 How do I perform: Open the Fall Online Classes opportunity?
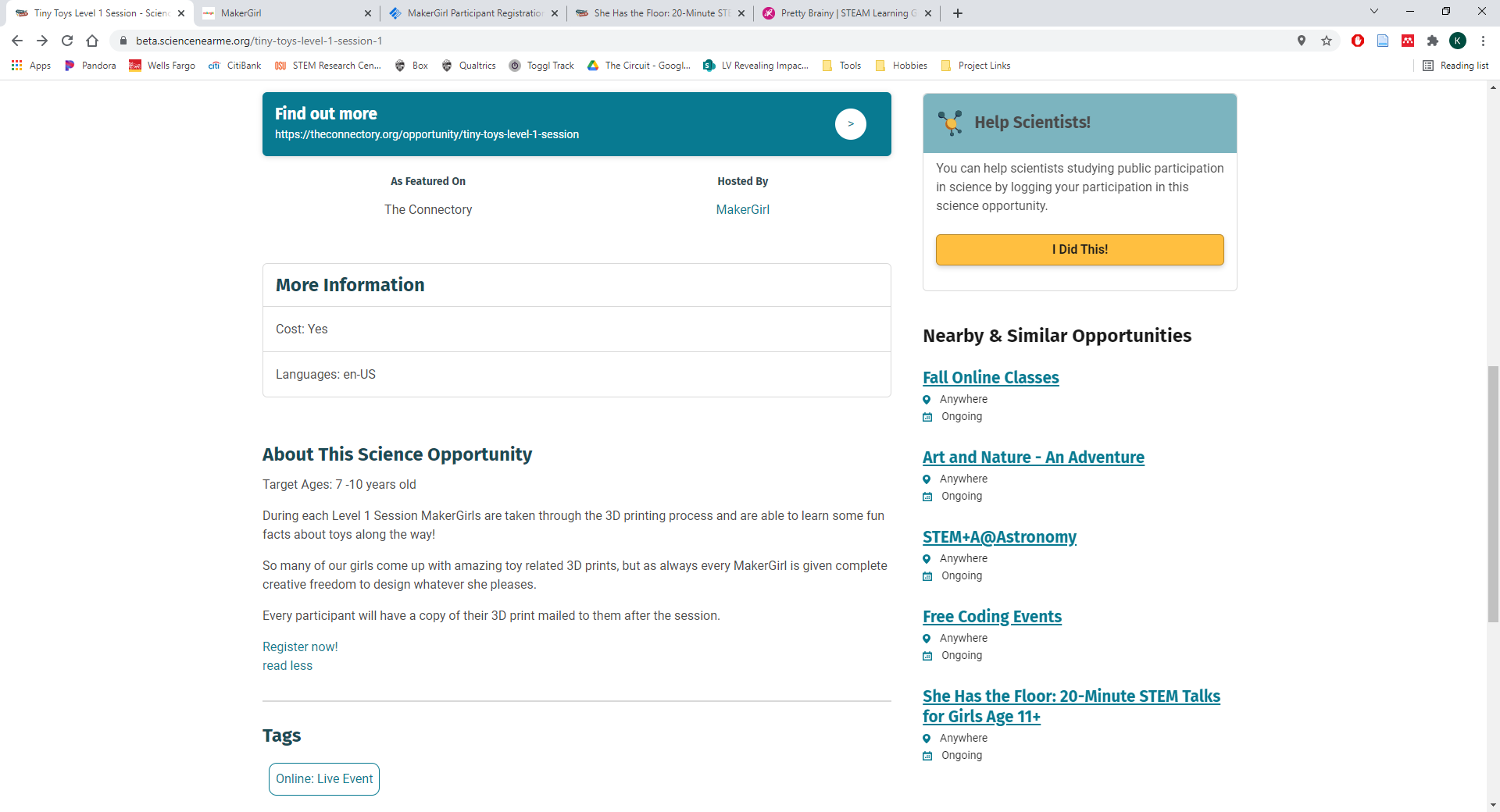[991, 377]
